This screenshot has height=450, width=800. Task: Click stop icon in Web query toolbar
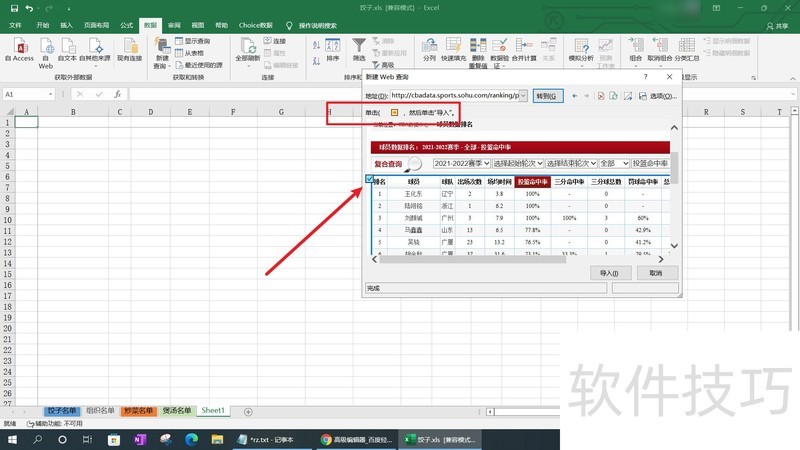coord(601,96)
